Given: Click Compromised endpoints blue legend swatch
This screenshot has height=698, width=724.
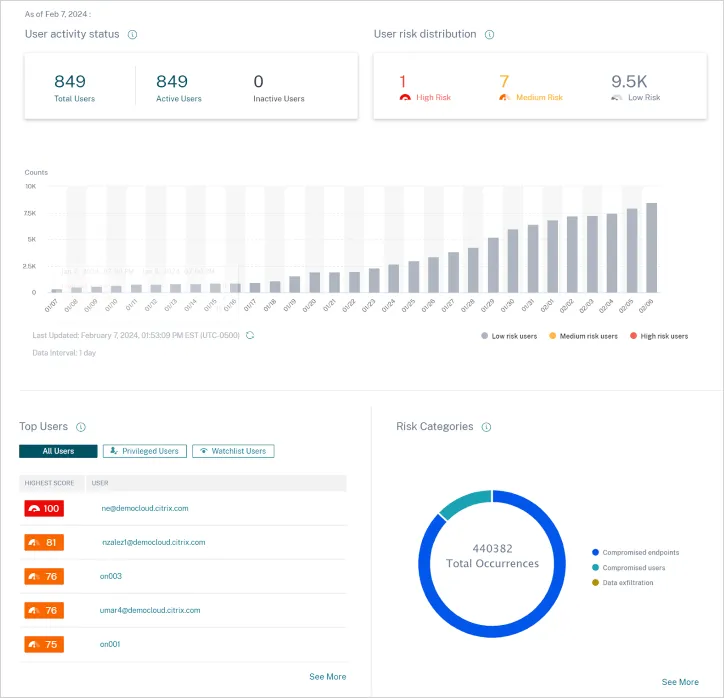Looking at the screenshot, I should click(595, 552).
